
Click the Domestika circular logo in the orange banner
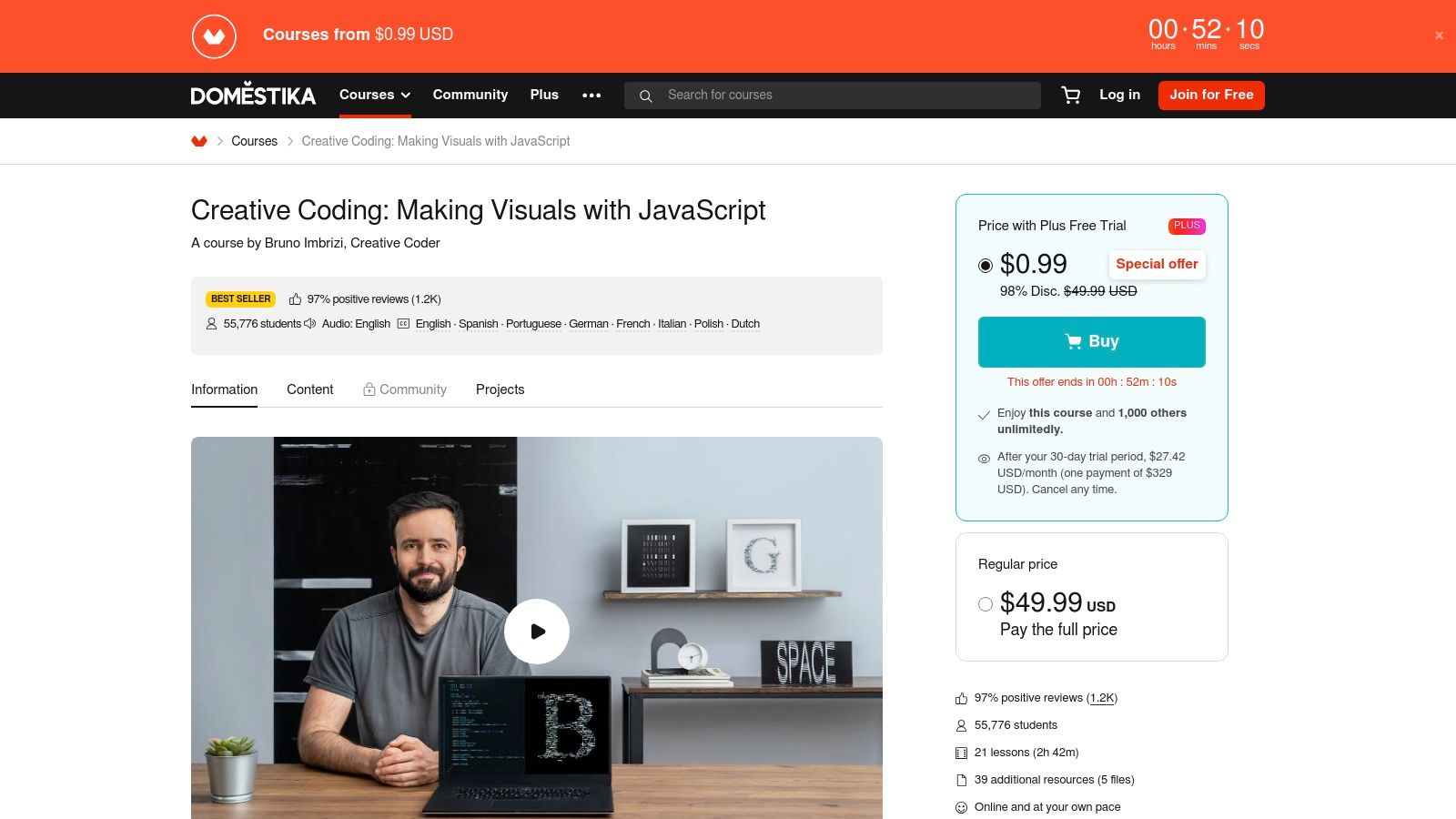tap(214, 36)
